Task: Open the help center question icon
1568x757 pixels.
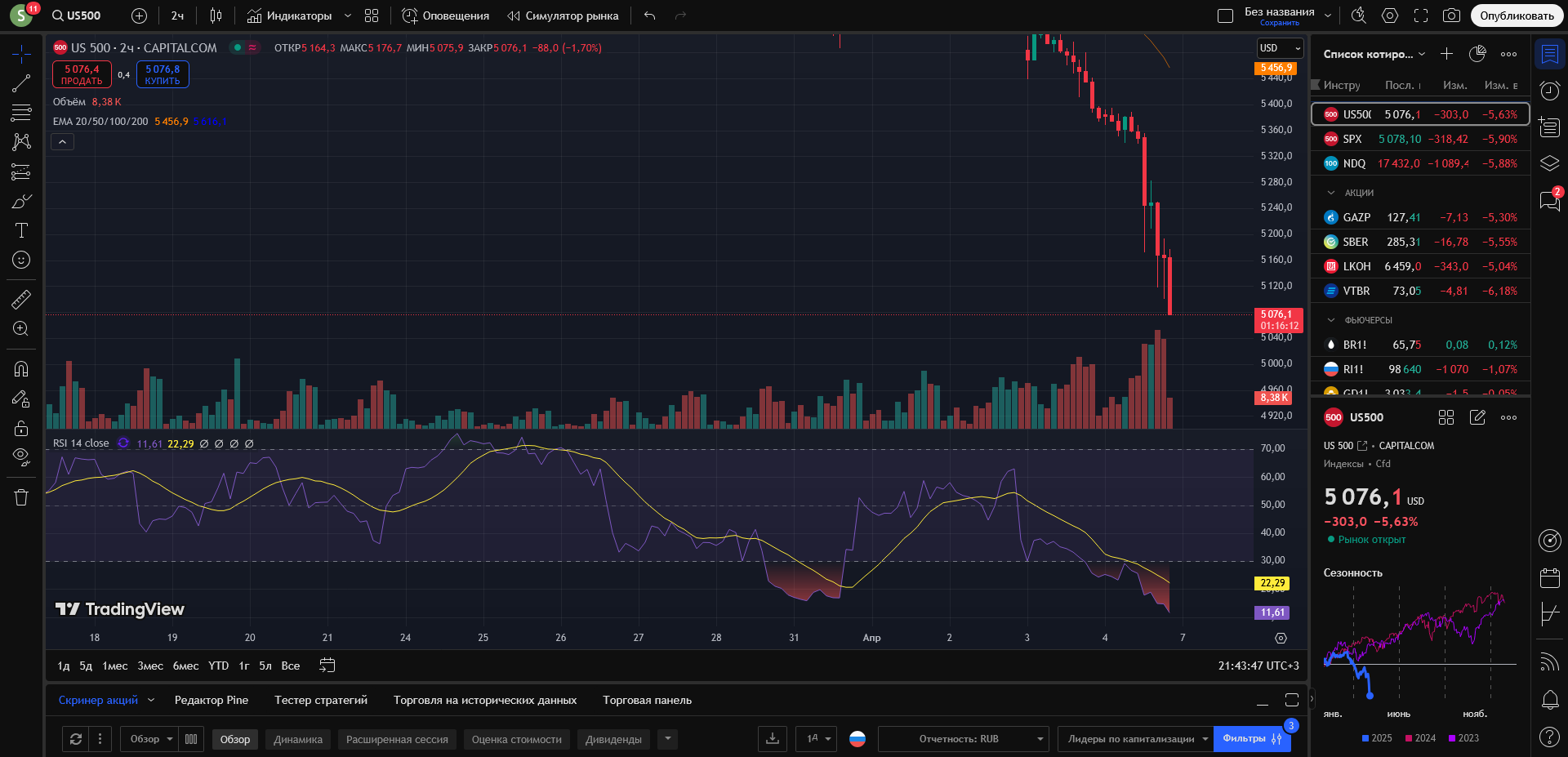Action: pyautogui.click(x=1549, y=737)
